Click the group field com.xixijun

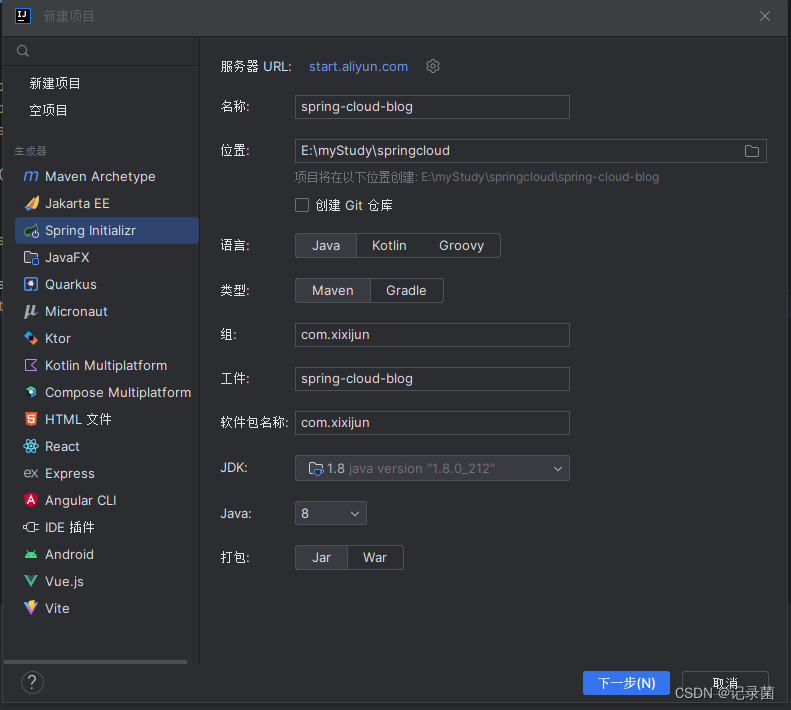point(432,335)
